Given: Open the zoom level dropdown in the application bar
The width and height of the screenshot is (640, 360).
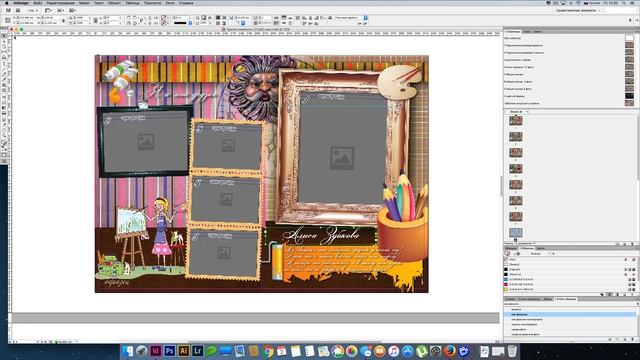Looking at the screenshot, I should coord(33,10).
